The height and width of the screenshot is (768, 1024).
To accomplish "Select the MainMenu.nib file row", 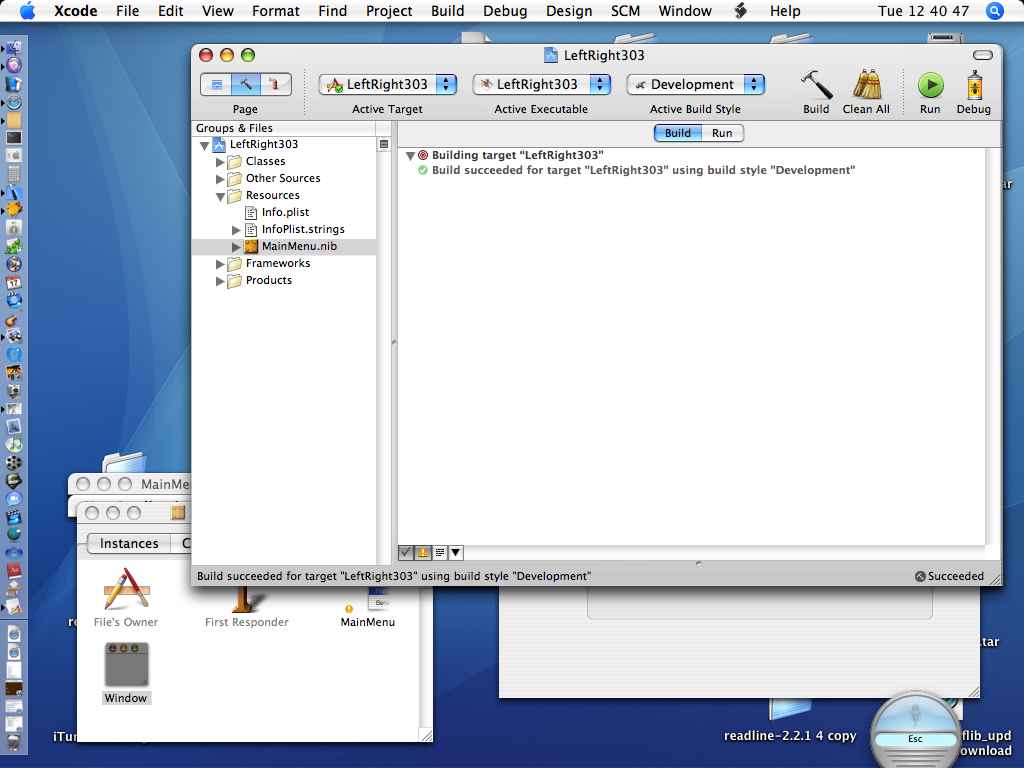I will pyautogui.click(x=284, y=246).
